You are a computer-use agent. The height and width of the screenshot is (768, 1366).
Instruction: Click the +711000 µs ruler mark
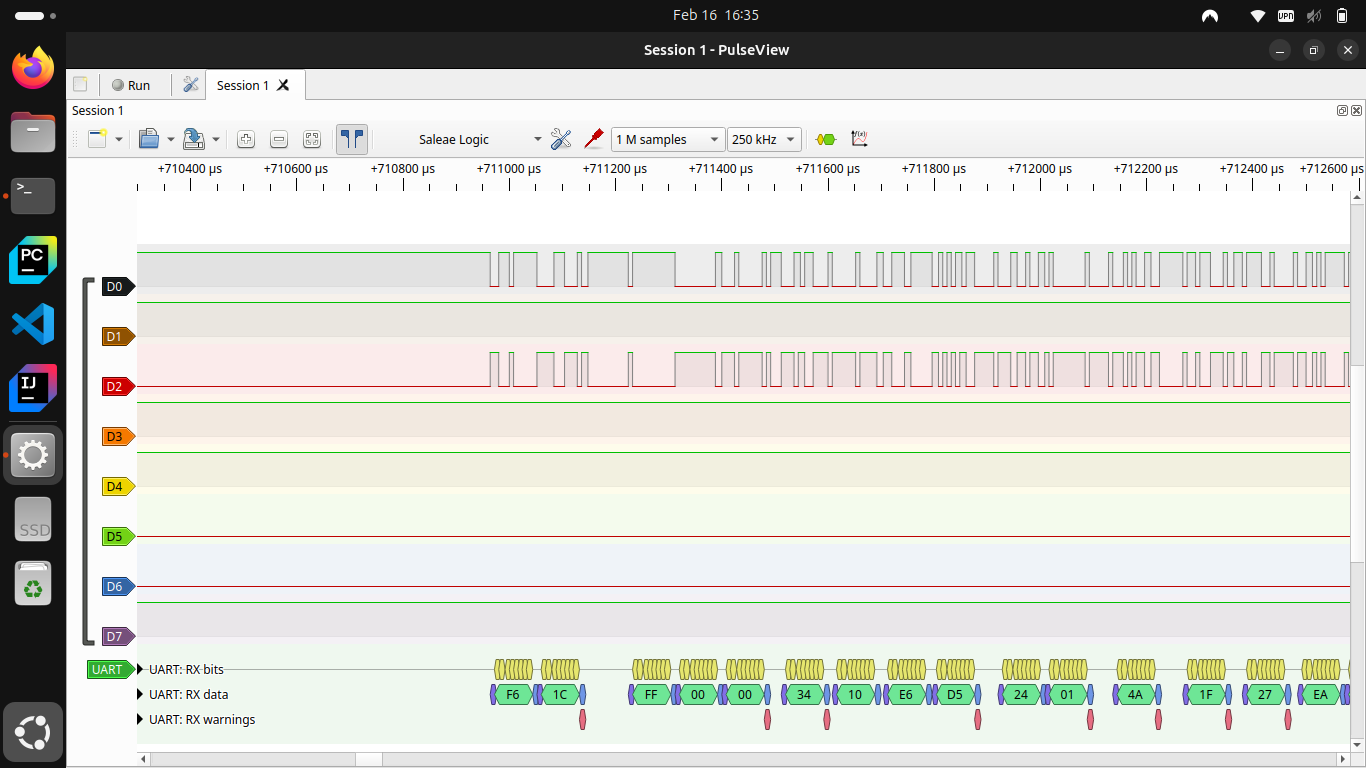[508, 169]
